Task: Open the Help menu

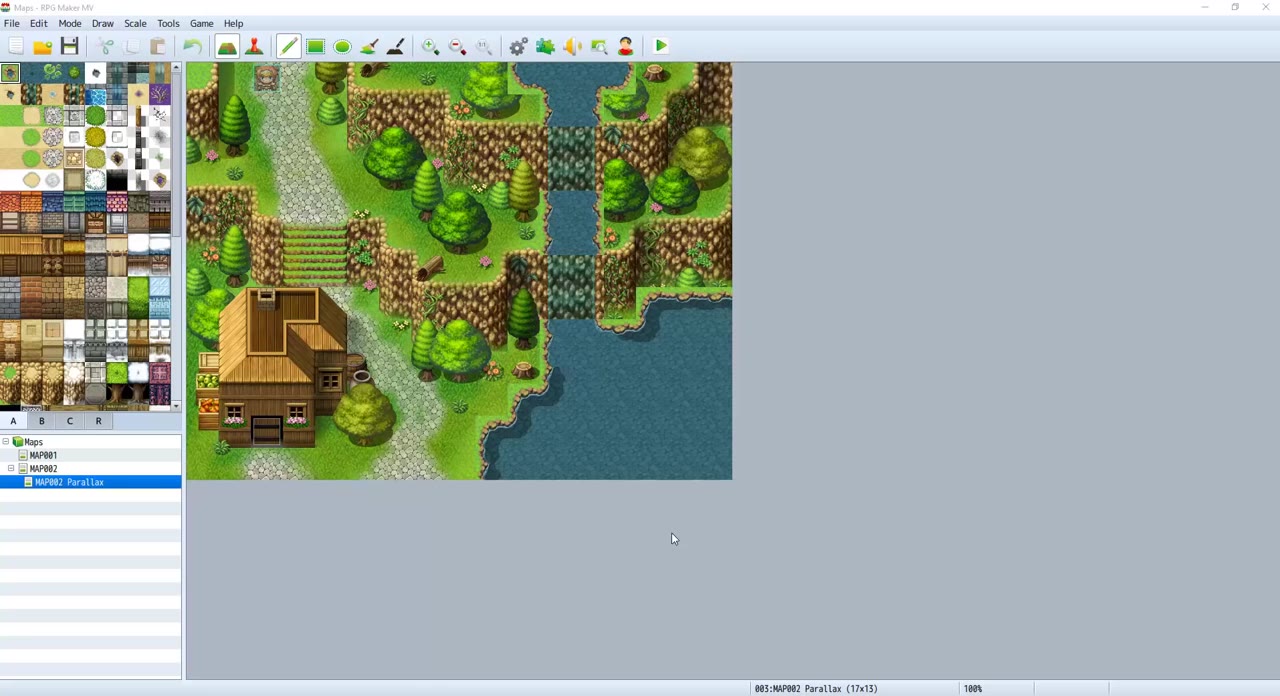Action: click(233, 23)
